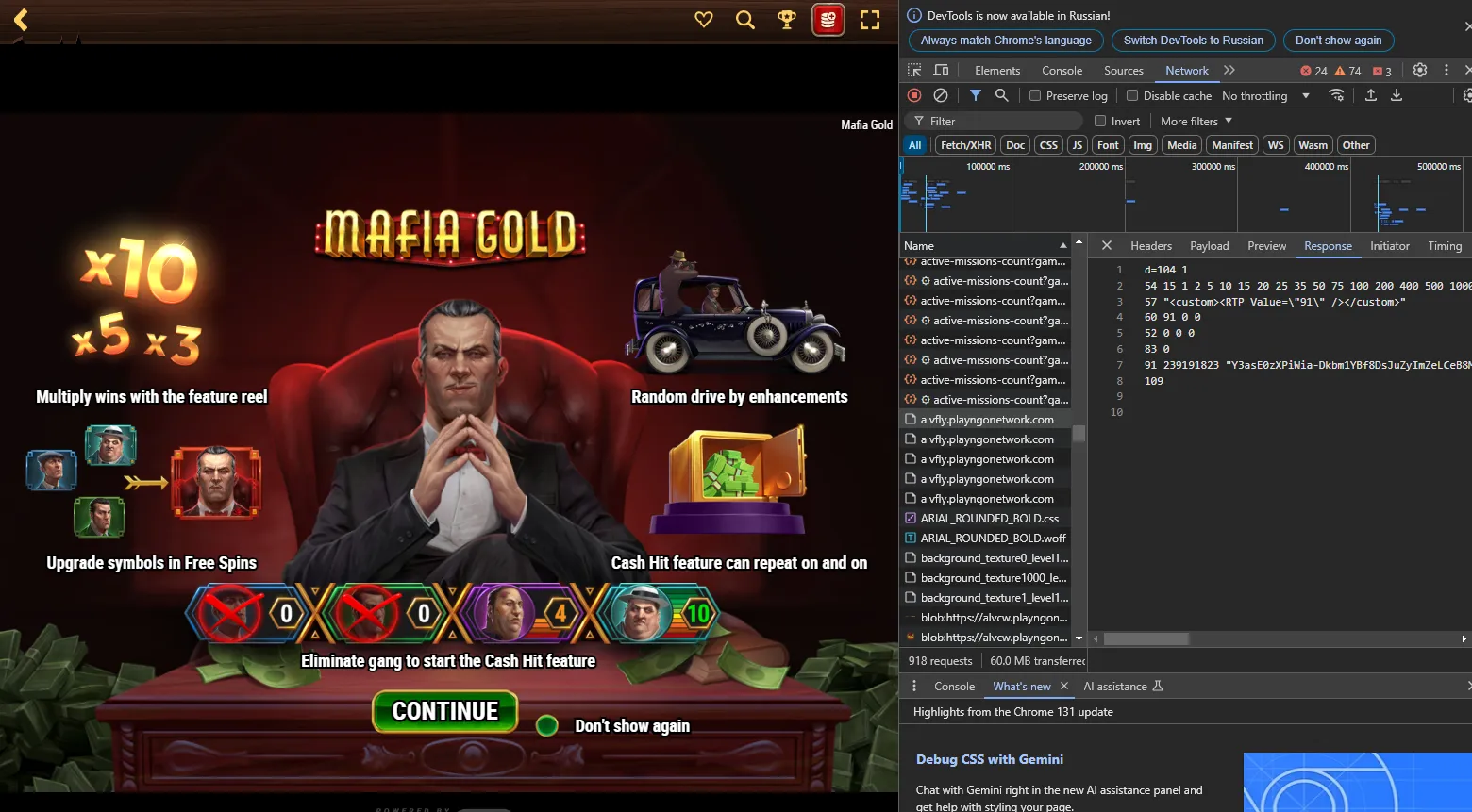This screenshot has height=812, width=1472.
Task: Show more DevTools tabs chevron
Action: click(1229, 70)
